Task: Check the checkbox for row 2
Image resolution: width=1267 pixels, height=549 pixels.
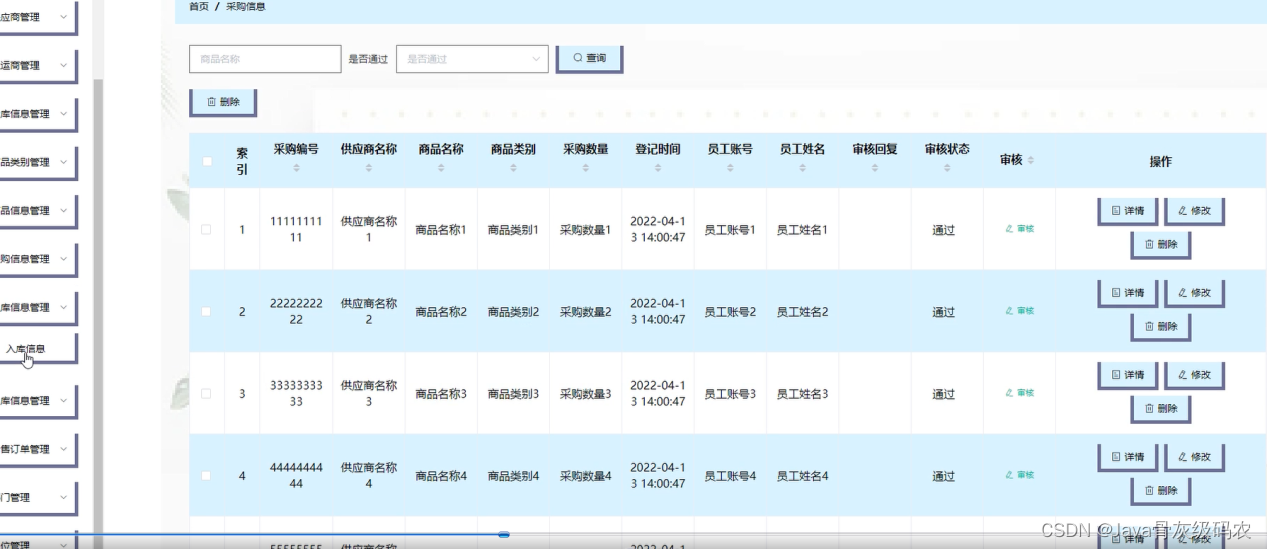Action: pyautogui.click(x=207, y=311)
